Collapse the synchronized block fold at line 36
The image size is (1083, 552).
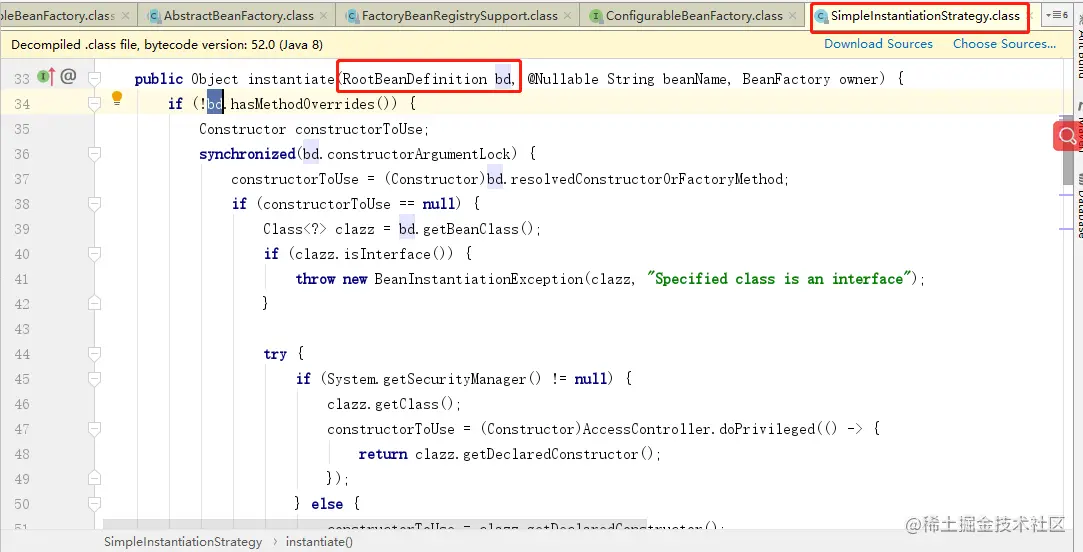click(95, 154)
